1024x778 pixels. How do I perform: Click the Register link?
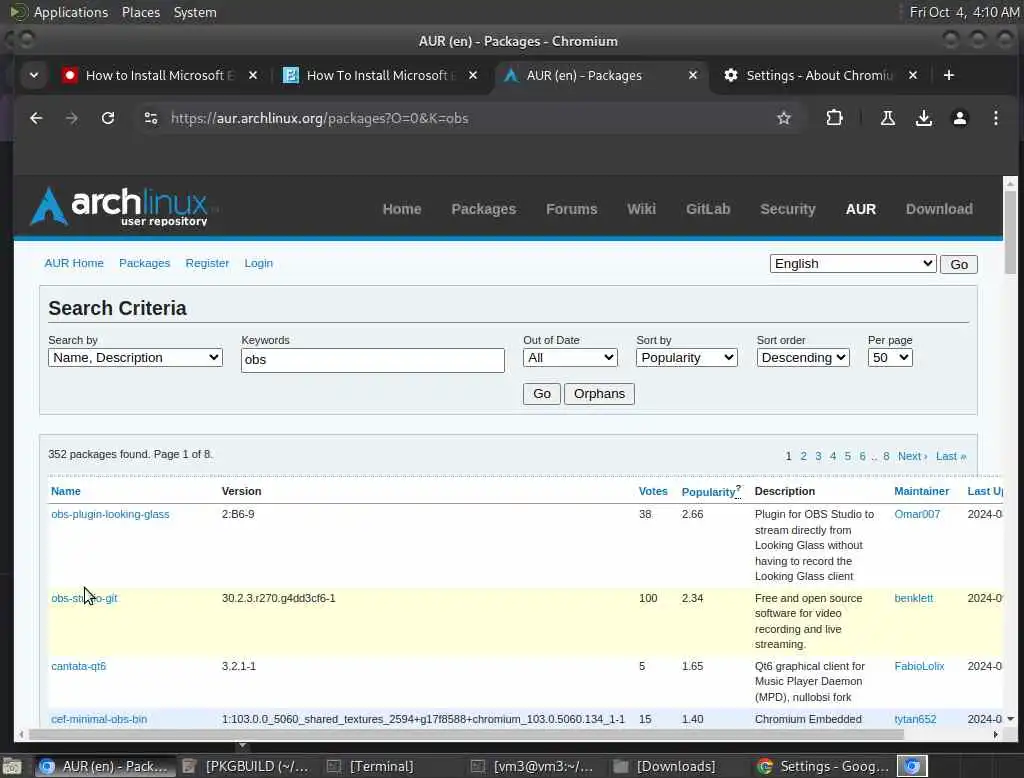coord(207,263)
